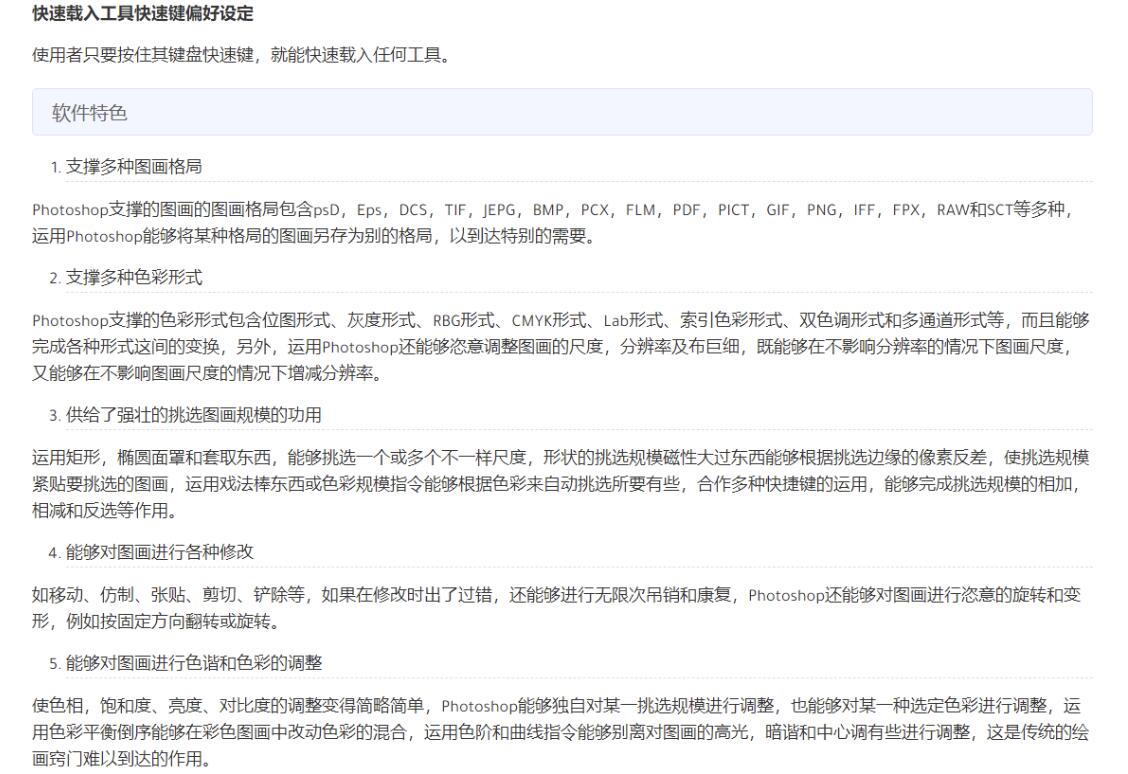
Task: Click the line 相减和反选等作用
Action: 104,511
